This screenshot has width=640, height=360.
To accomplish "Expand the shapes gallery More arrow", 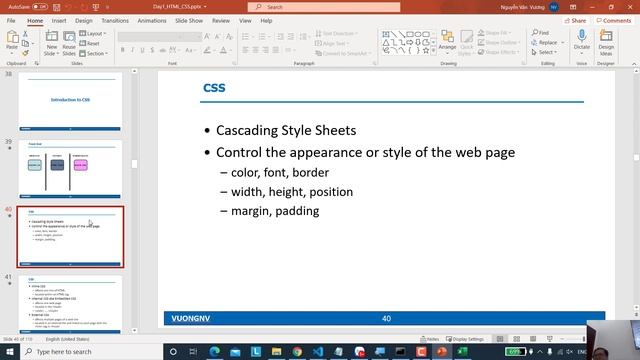I will (433, 51).
